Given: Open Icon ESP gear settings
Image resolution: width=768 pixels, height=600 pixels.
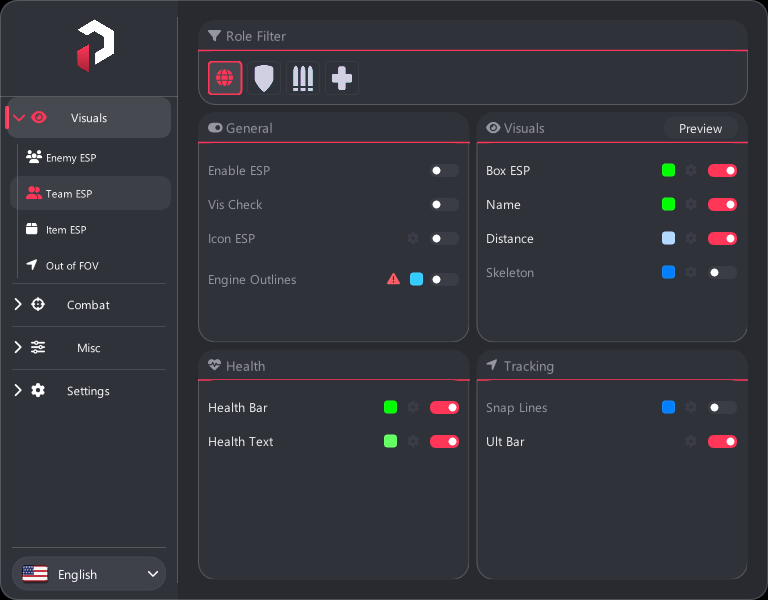Looking at the screenshot, I should pos(413,239).
